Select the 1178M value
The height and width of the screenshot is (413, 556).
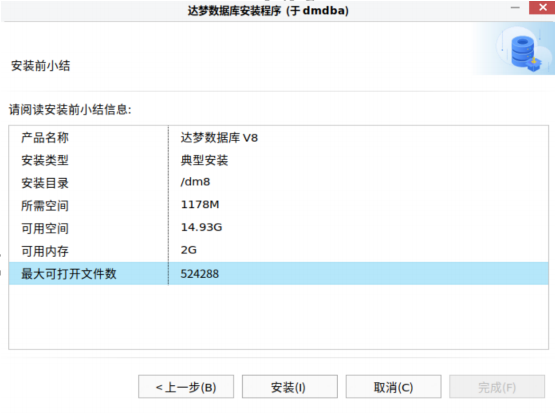(x=200, y=205)
